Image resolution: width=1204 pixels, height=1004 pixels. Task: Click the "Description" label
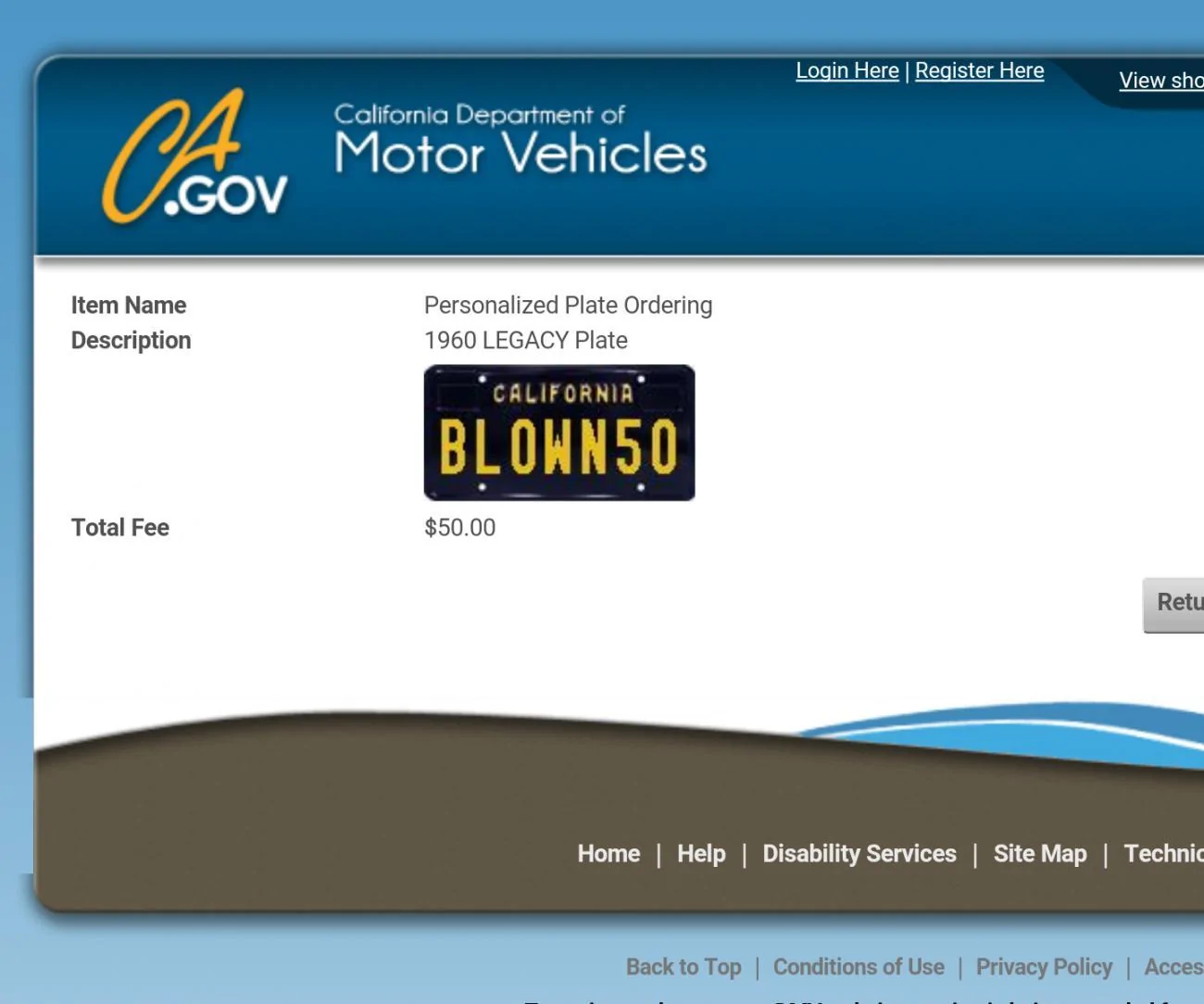click(132, 341)
